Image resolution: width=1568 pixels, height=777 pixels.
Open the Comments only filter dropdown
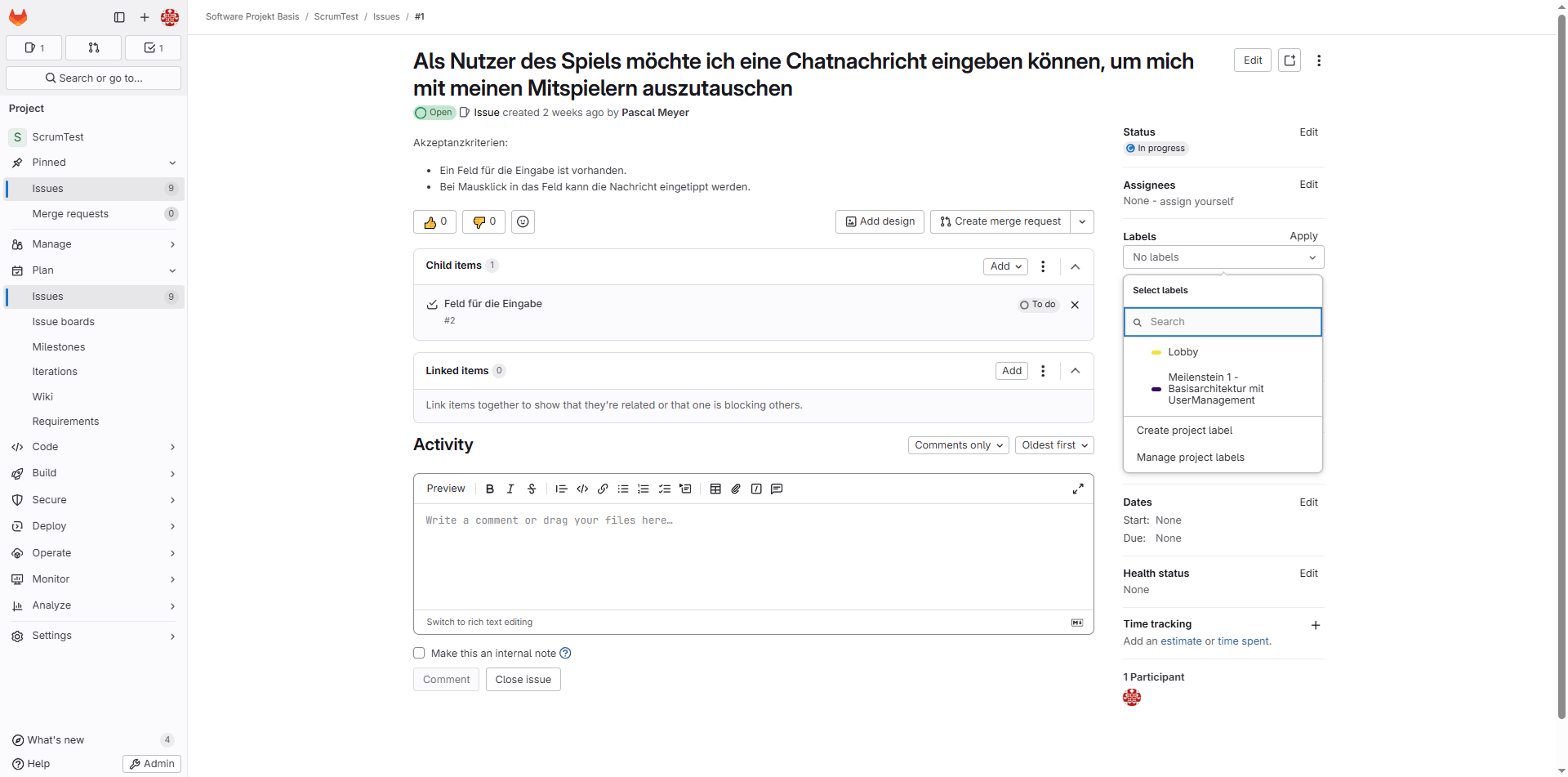point(958,445)
